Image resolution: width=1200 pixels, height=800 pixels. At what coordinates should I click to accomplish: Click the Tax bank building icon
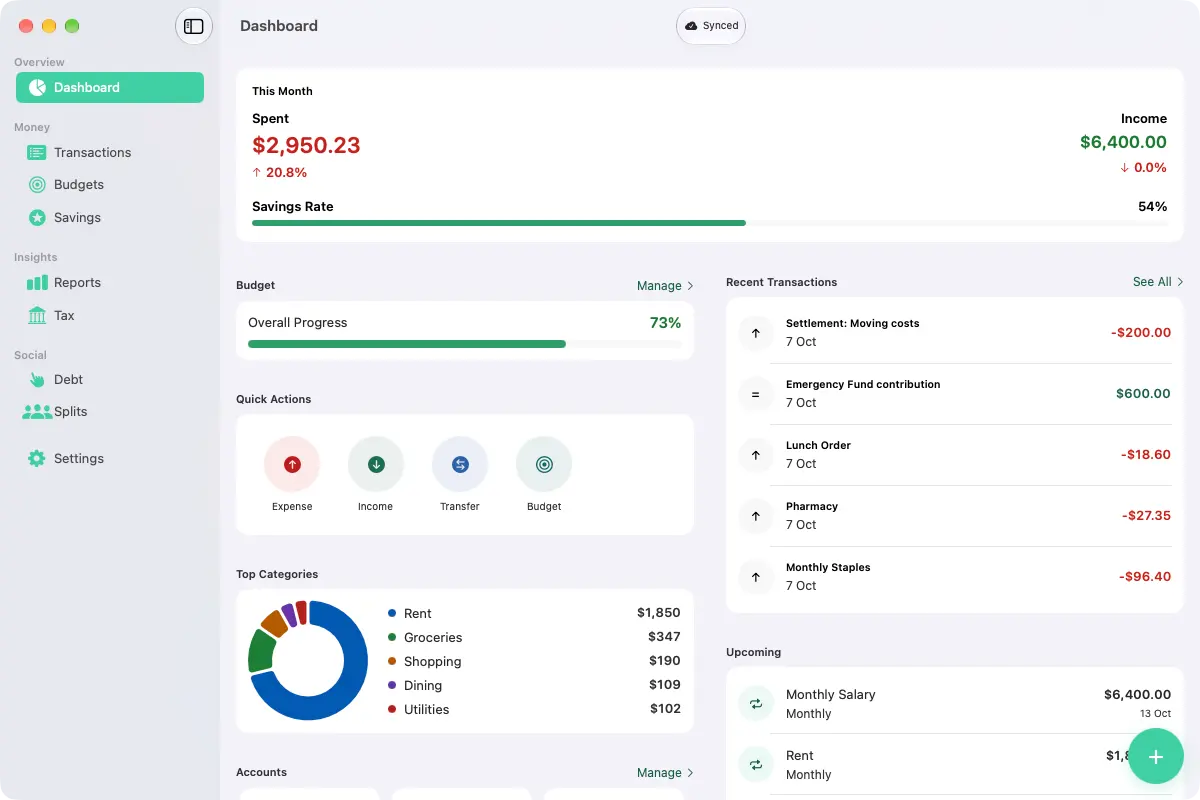[37, 315]
